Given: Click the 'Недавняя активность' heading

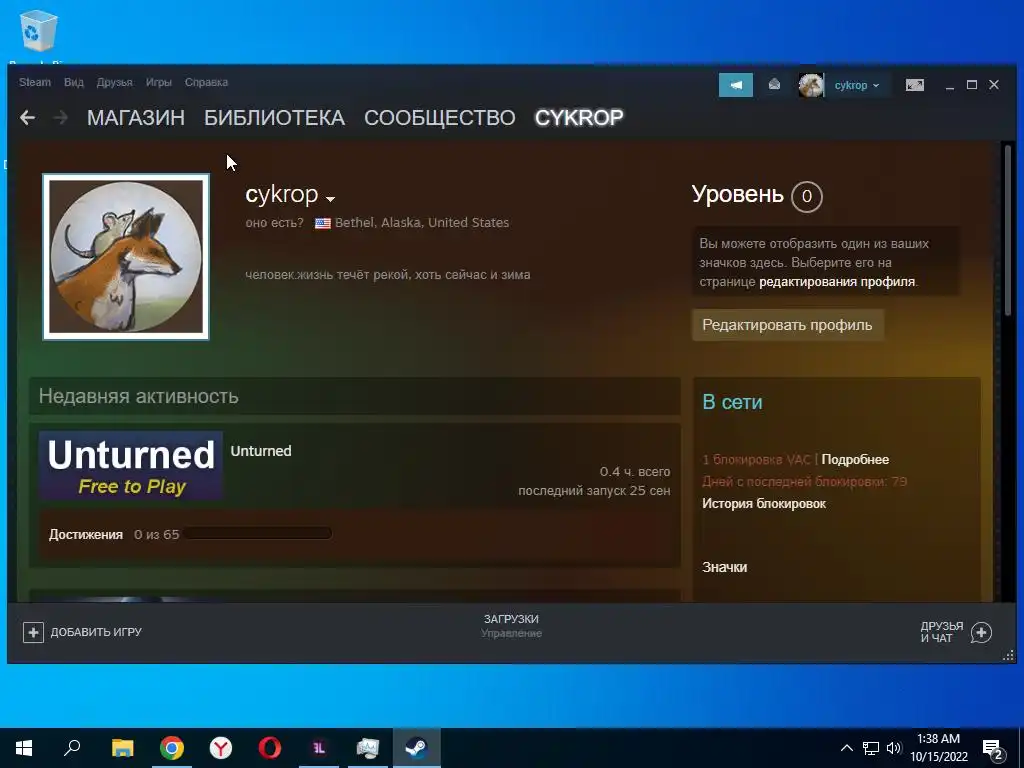Looking at the screenshot, I should click(138, 396).
